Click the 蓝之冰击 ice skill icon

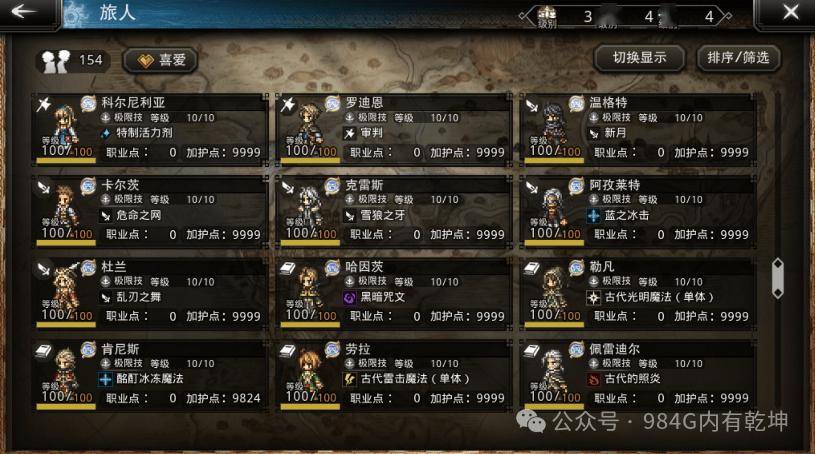point(594,215)
